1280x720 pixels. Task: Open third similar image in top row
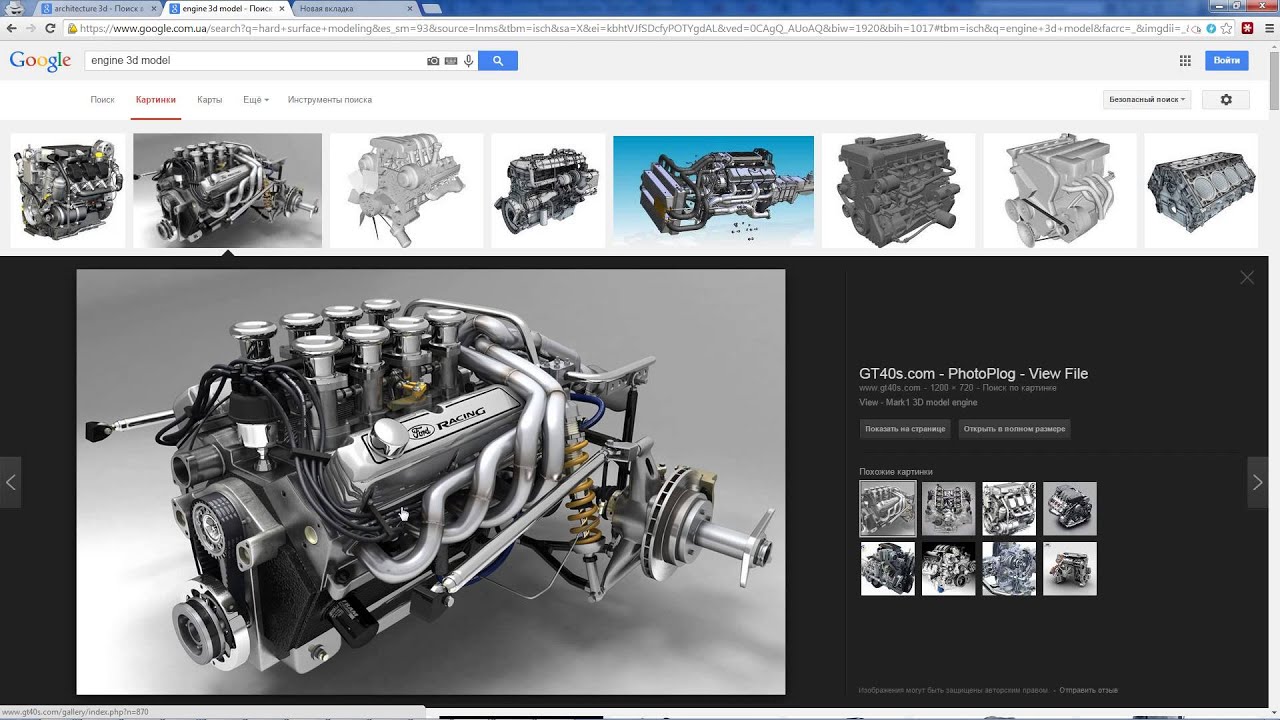(x=1009, y=509)
